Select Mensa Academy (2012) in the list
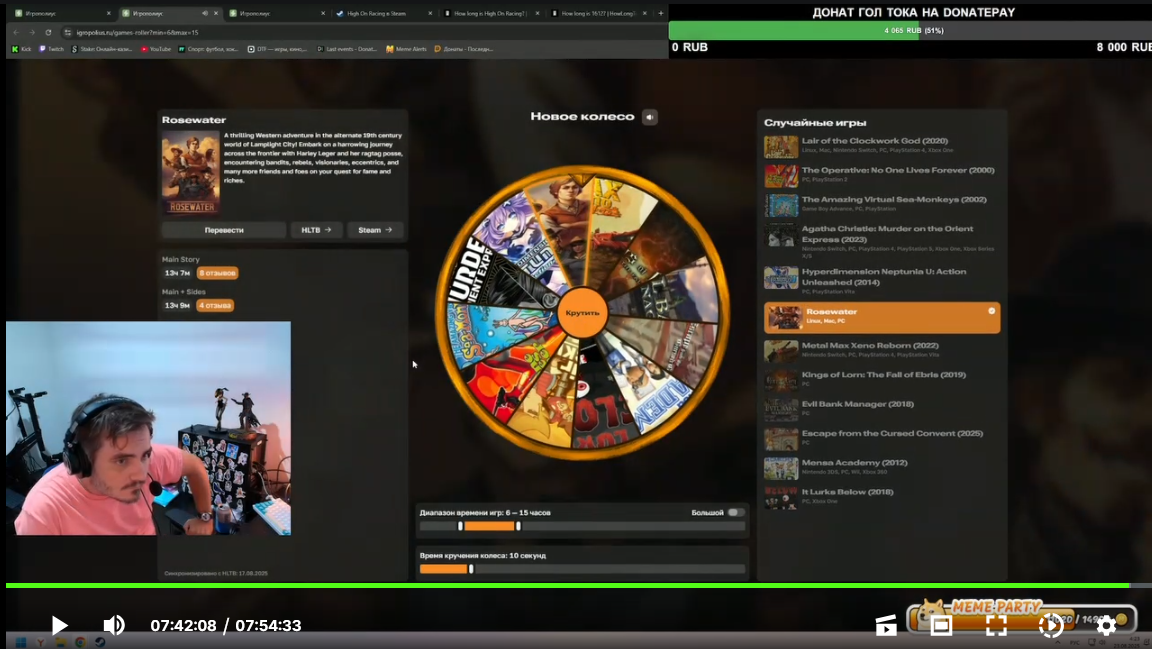This screenshot has height=649, width=1152. (882, 467)
